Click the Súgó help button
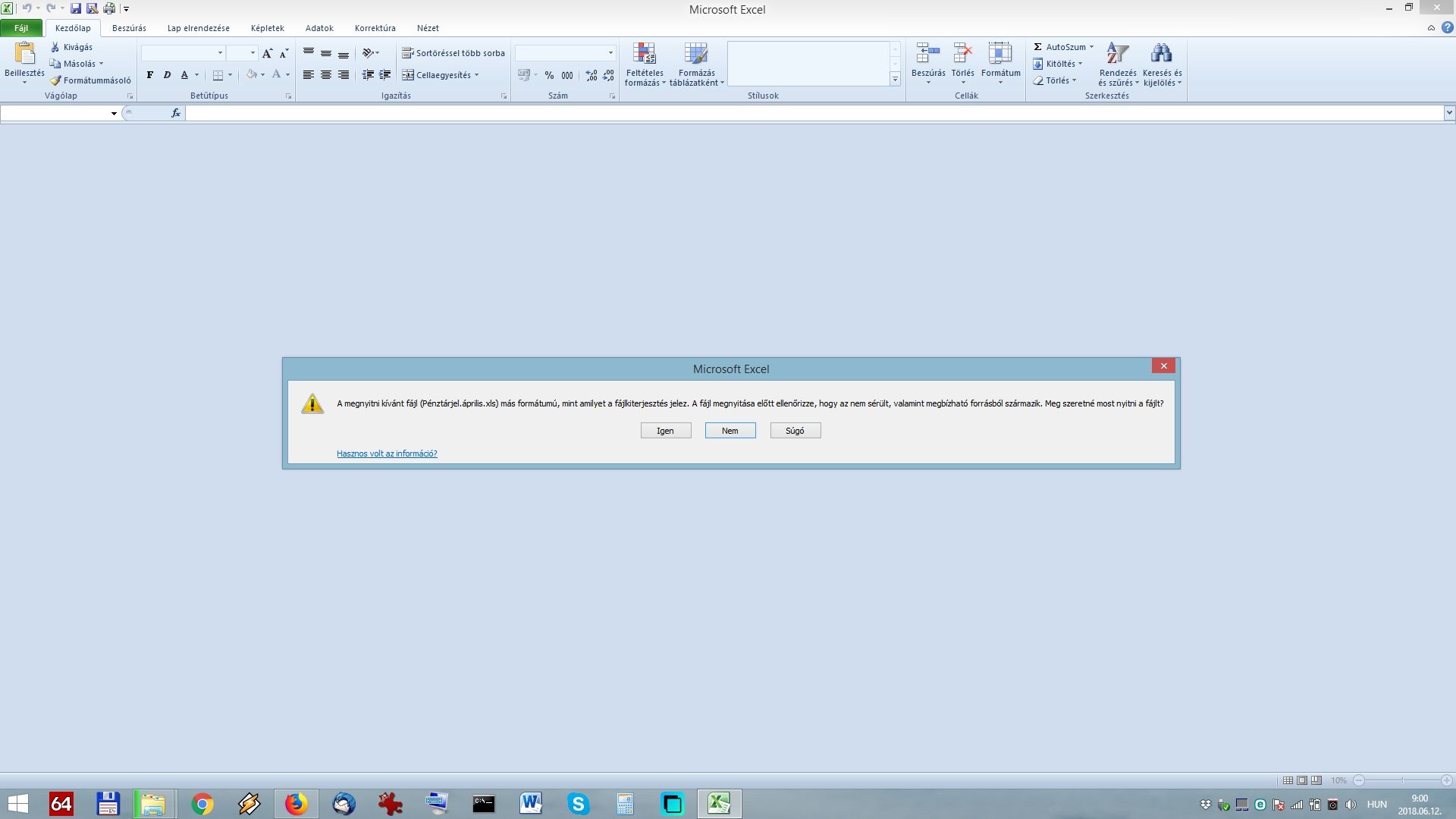This screenshot has height=819, width=1456. click(x=795, y=431)
